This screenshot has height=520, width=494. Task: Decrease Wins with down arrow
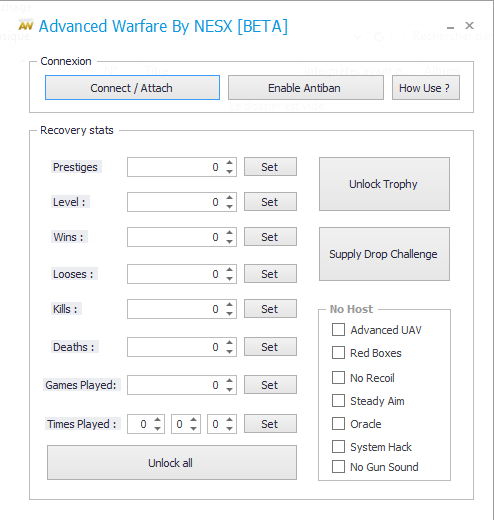click(229, 241)
